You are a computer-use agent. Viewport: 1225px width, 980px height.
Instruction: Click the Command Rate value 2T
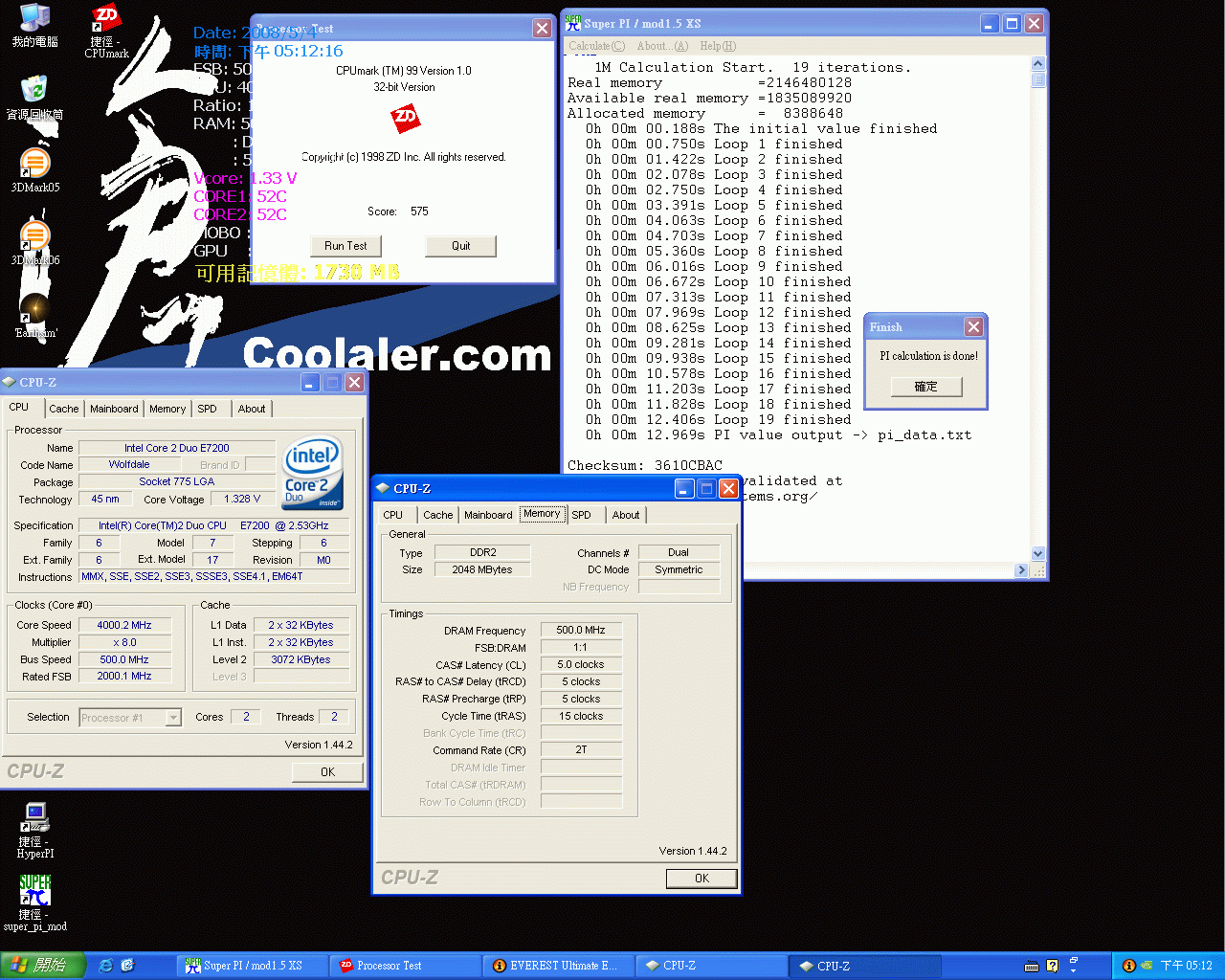581,749
